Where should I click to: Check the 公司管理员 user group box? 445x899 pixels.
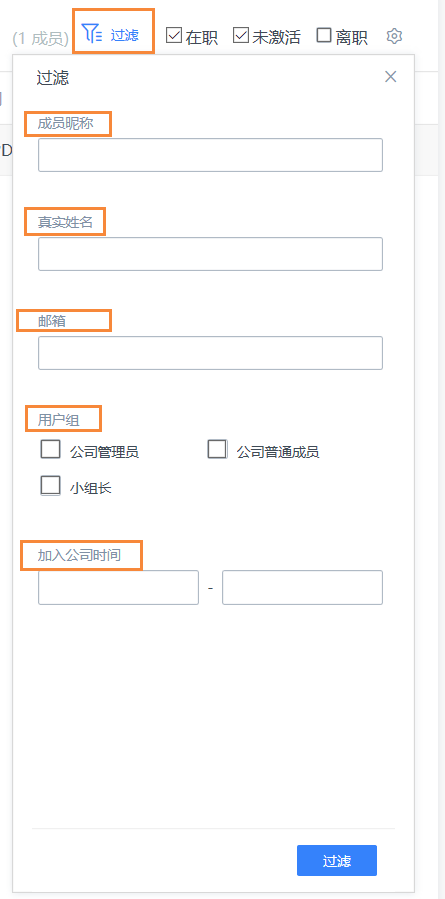pos(50,449)
